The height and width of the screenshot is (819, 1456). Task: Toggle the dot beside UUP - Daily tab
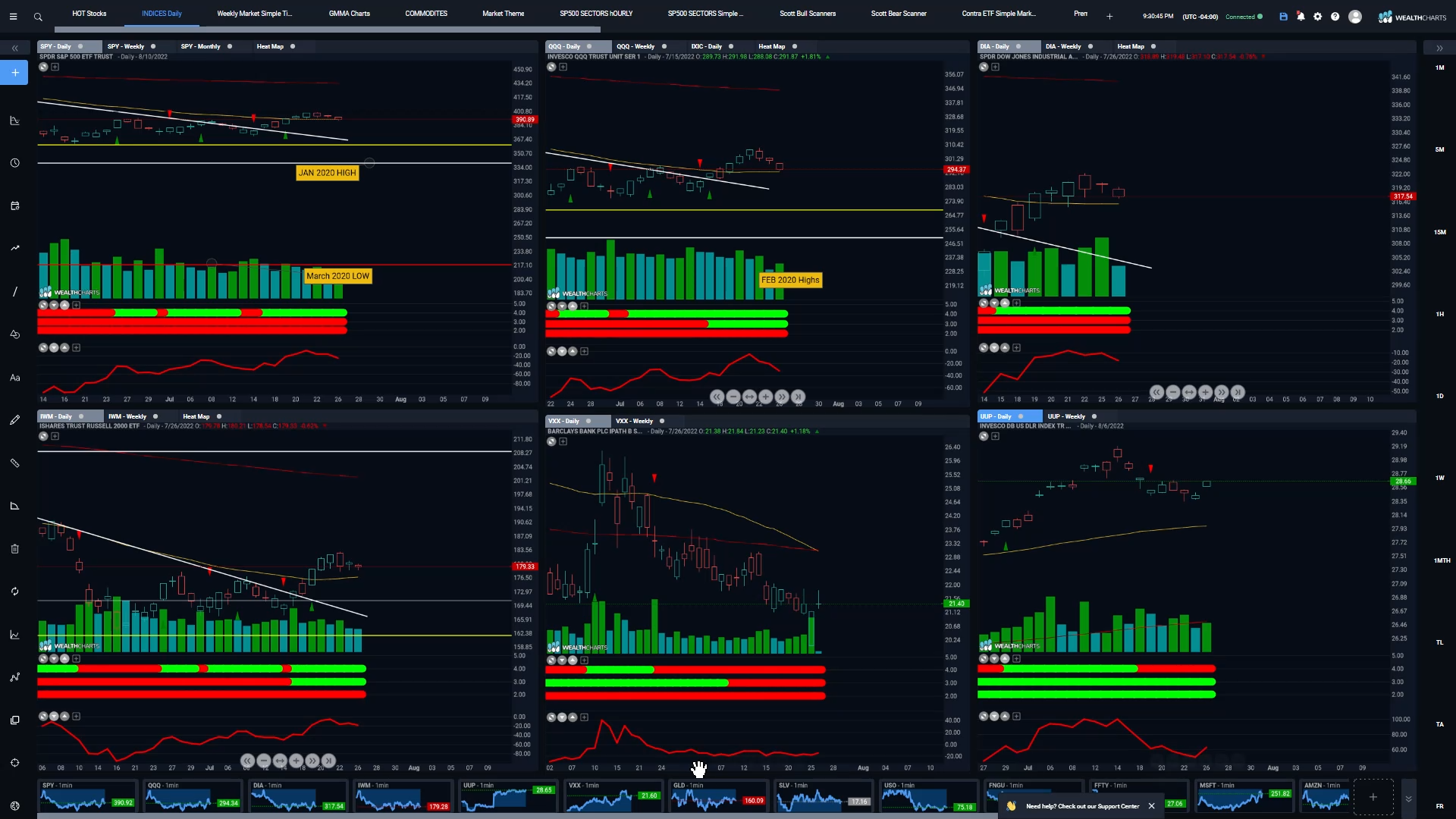(1021, 416)
